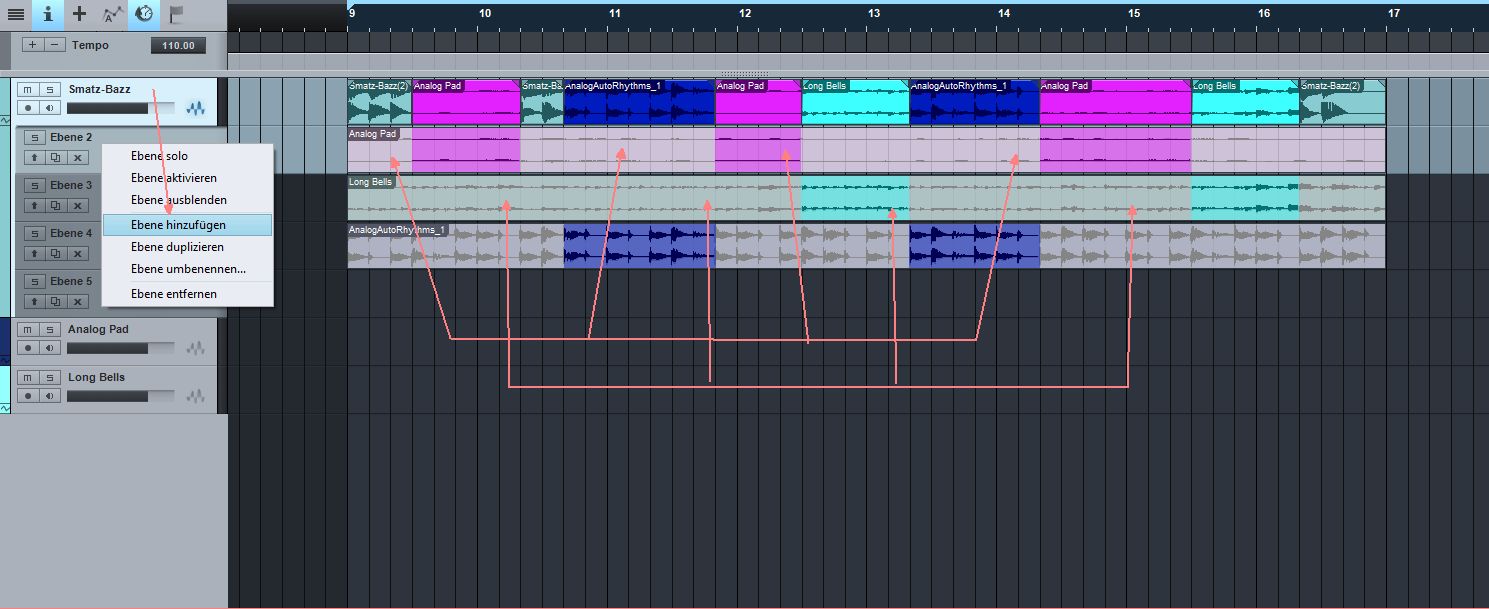Select 'Ebene entfernen' in the context menu

coord(187,294)
